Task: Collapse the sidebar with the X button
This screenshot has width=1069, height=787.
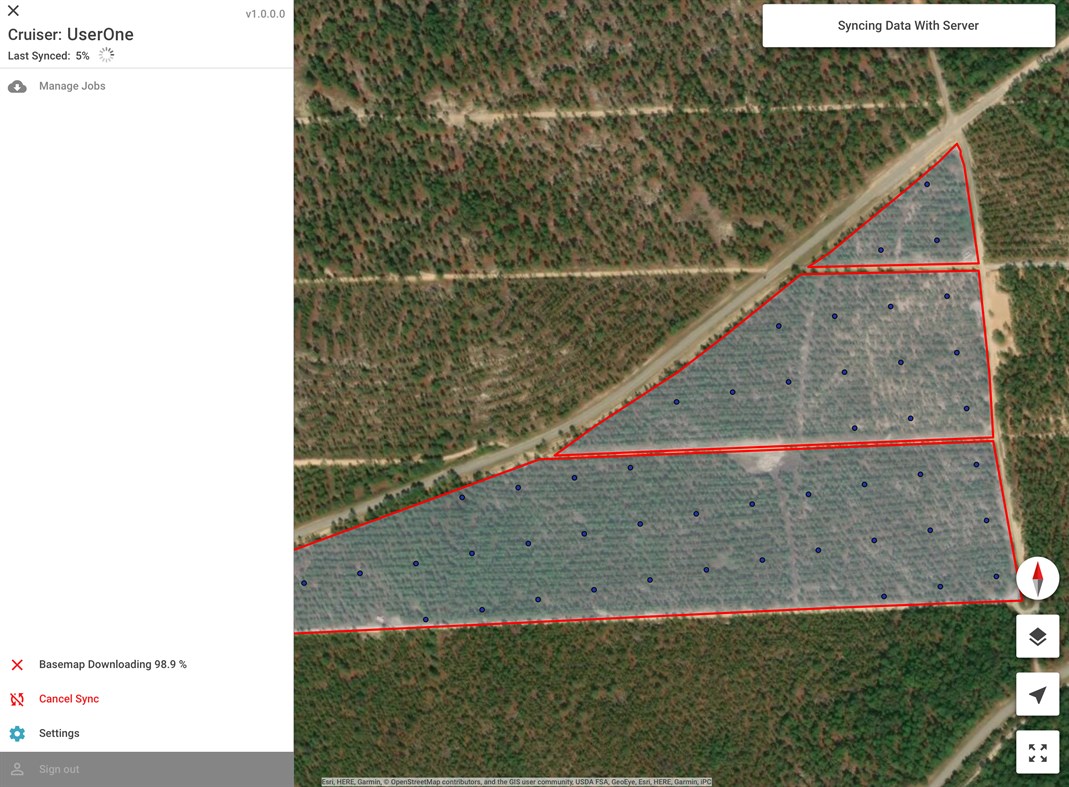Action: pos(13,11)
